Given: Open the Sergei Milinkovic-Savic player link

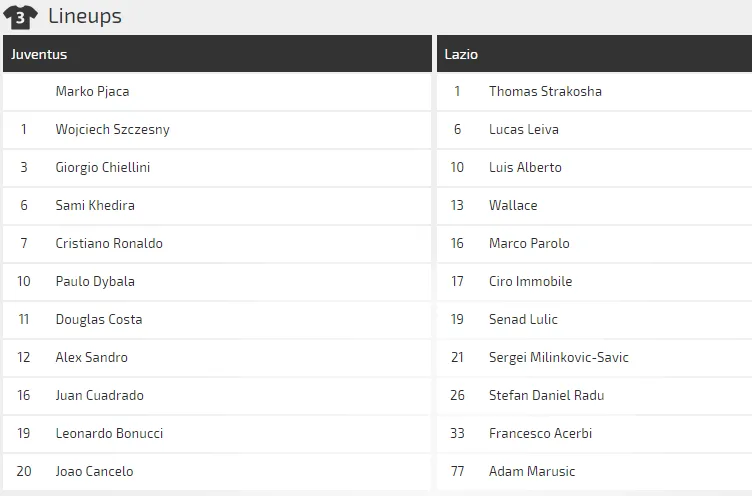Looking at the screenshot, I should pos(558,357).
